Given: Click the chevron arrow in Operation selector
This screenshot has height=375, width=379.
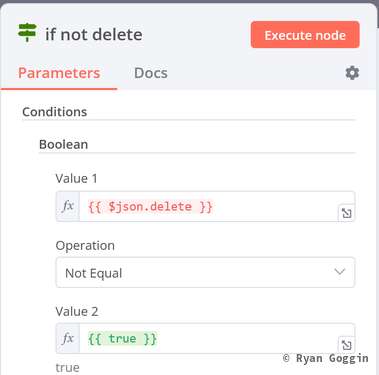Looking at the screenshot, I should click(x=339, y=272).
